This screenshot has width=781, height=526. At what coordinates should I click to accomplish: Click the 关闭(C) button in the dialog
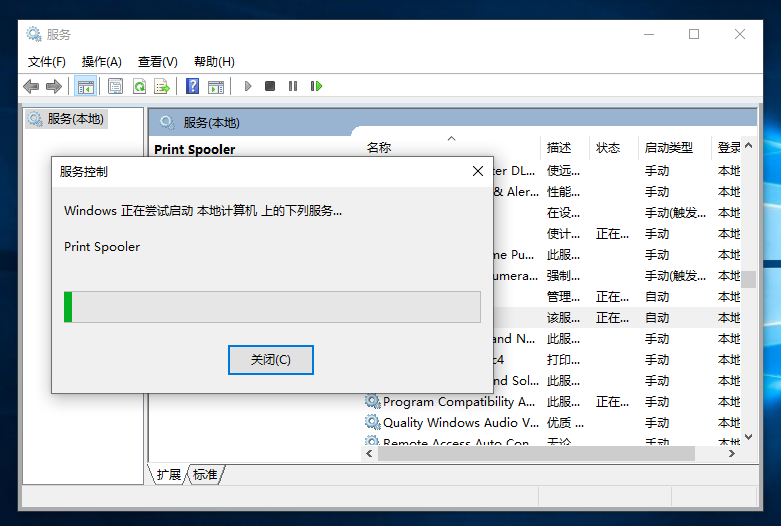[x=270, y=360]
